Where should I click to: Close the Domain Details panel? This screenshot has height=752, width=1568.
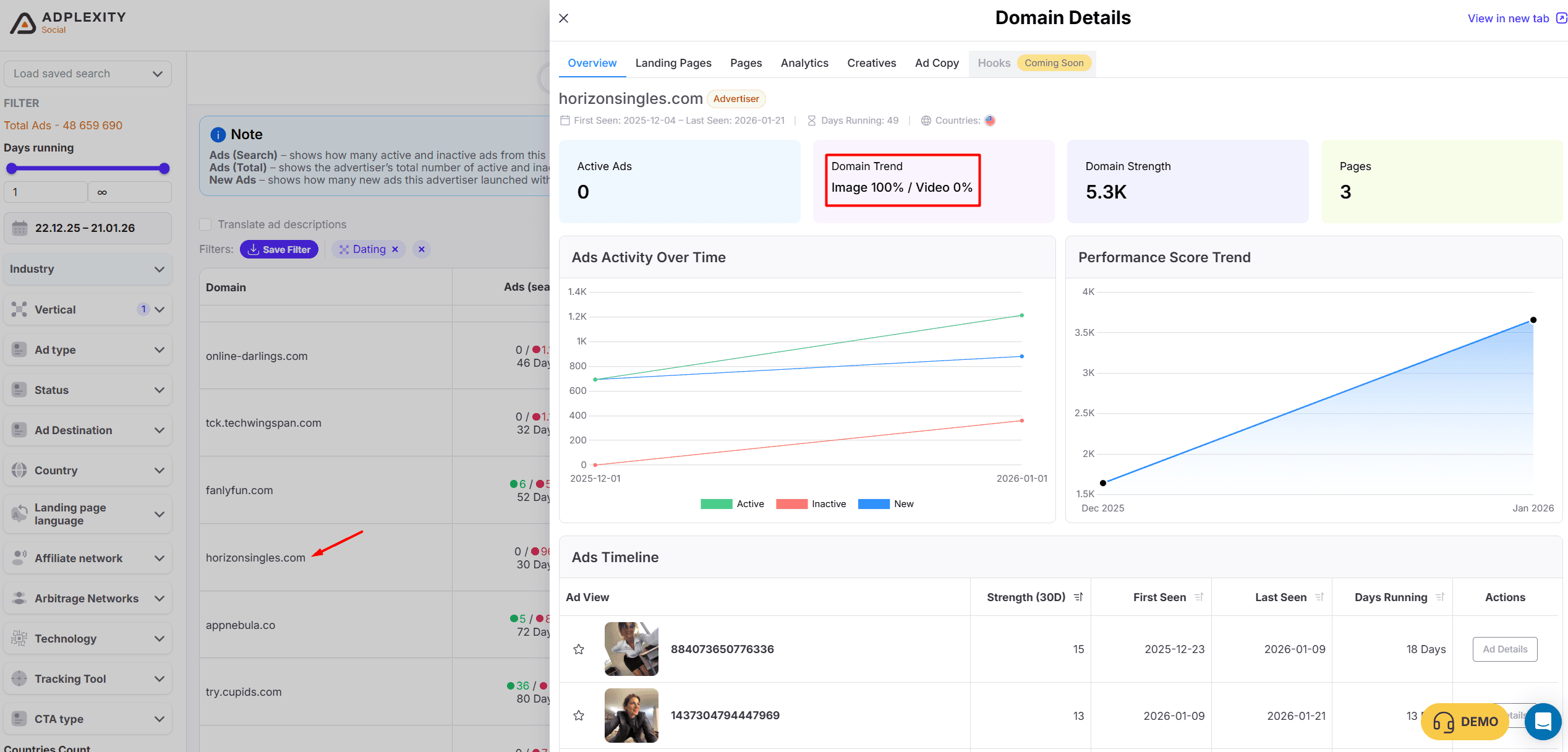coord(563,19)
